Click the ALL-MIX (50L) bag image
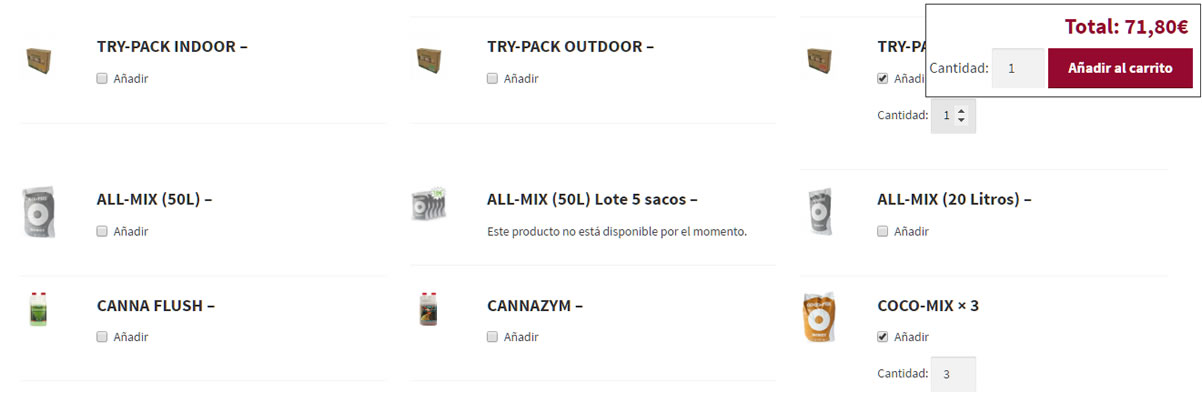Viewport: 1202px width, 403px height. click(x=38, y=211)
